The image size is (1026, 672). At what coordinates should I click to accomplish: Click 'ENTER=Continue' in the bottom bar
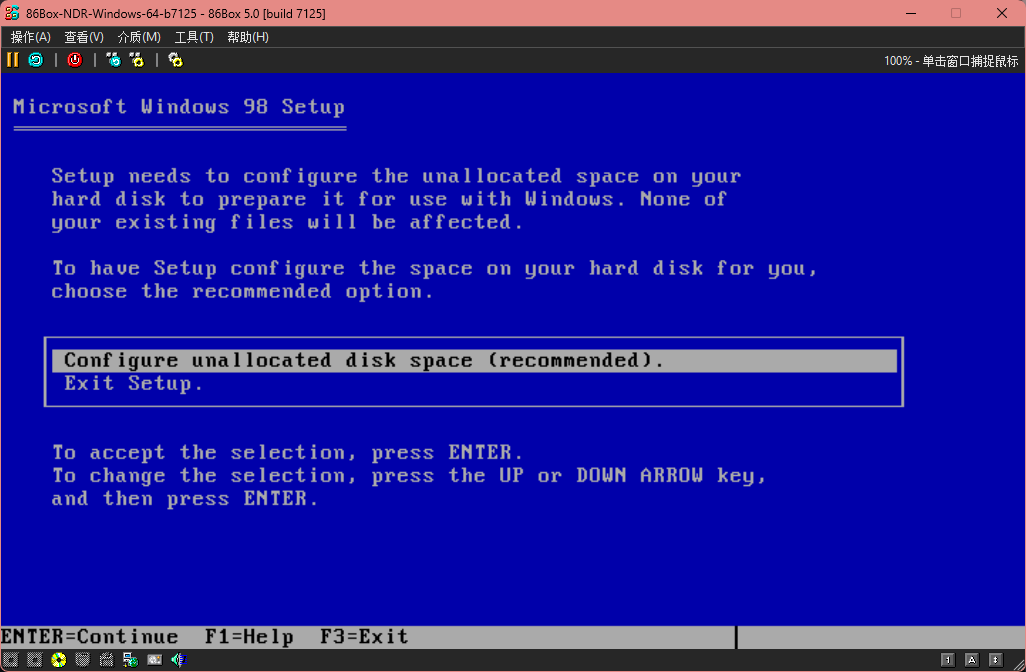pos(90,637)
